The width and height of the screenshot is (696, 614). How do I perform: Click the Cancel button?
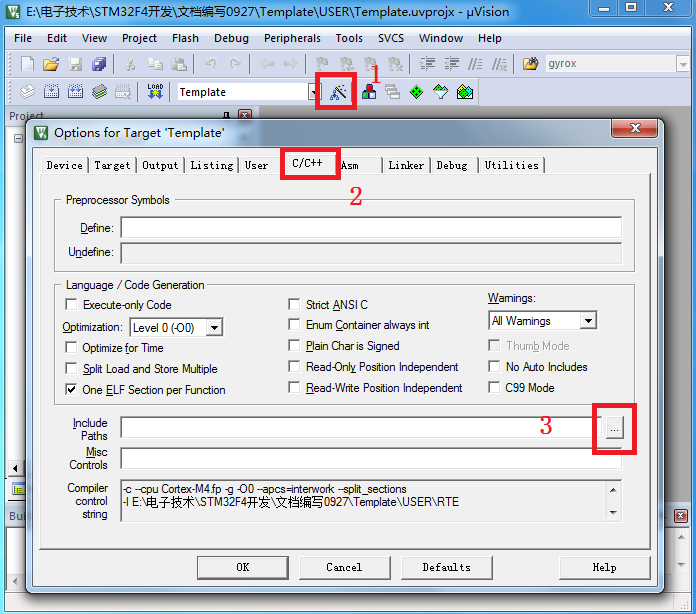(344, 567)
